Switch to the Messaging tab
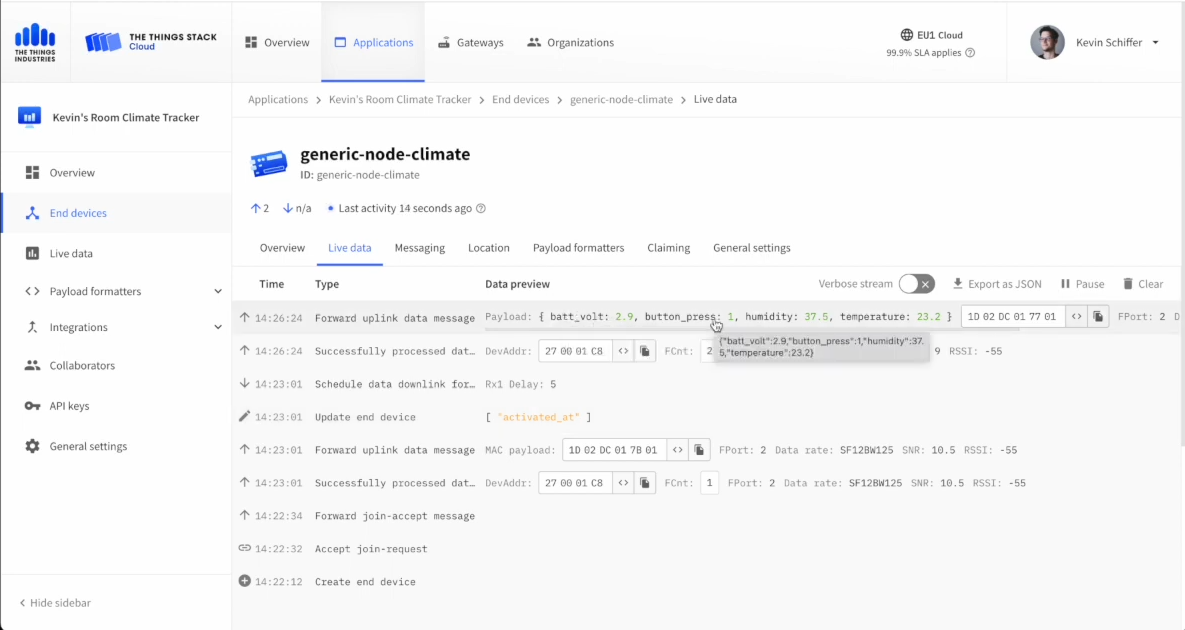Screen dimensions: 1185x630 tap(419, 248)
